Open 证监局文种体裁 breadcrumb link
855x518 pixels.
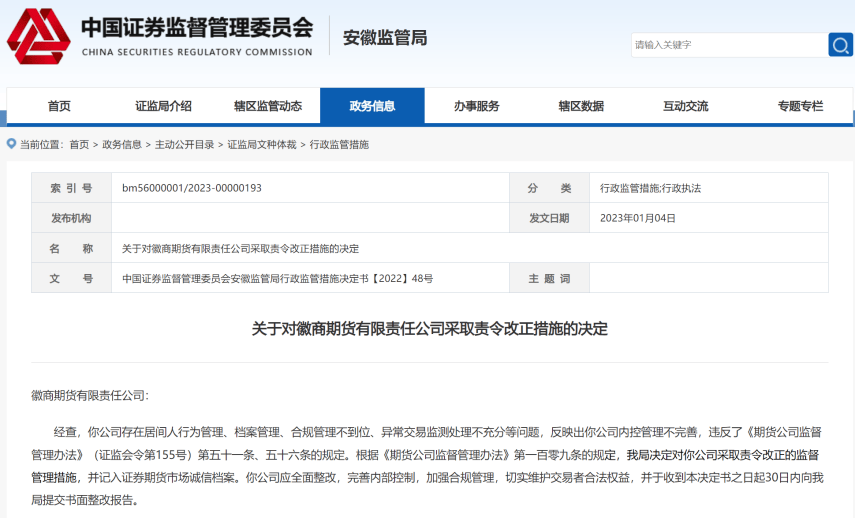click(x=262, y=145)
